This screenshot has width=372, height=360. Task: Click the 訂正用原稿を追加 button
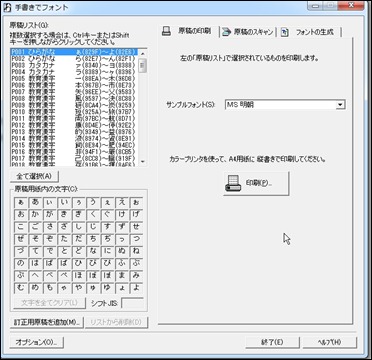(47, 322)
